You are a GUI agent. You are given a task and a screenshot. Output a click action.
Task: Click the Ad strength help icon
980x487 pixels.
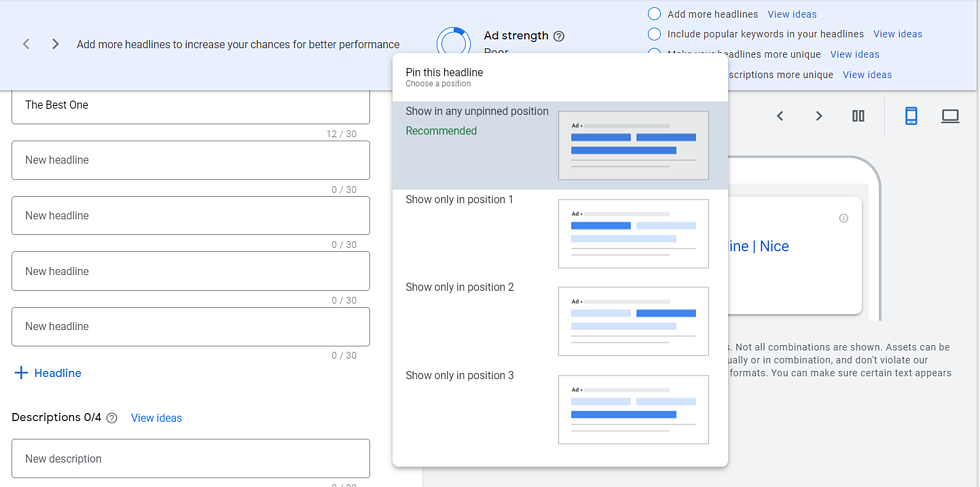point(559,36)
